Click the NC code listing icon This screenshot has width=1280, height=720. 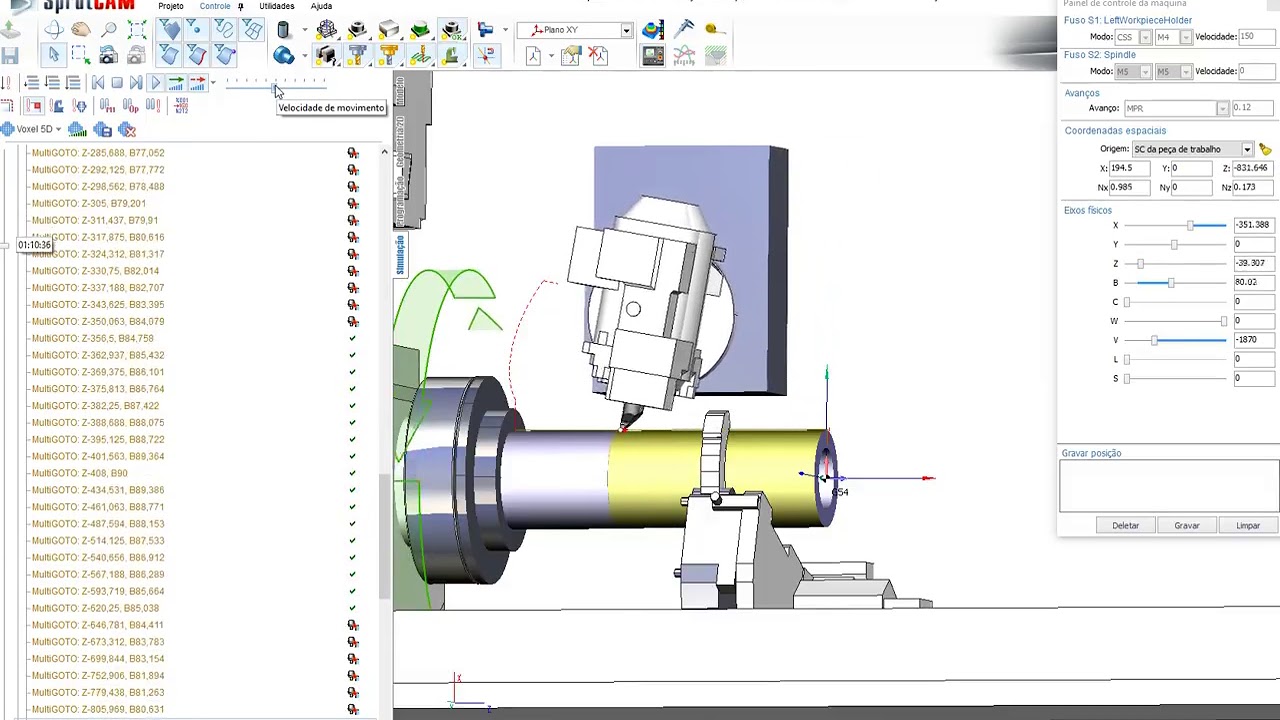[x=181, y=105]
